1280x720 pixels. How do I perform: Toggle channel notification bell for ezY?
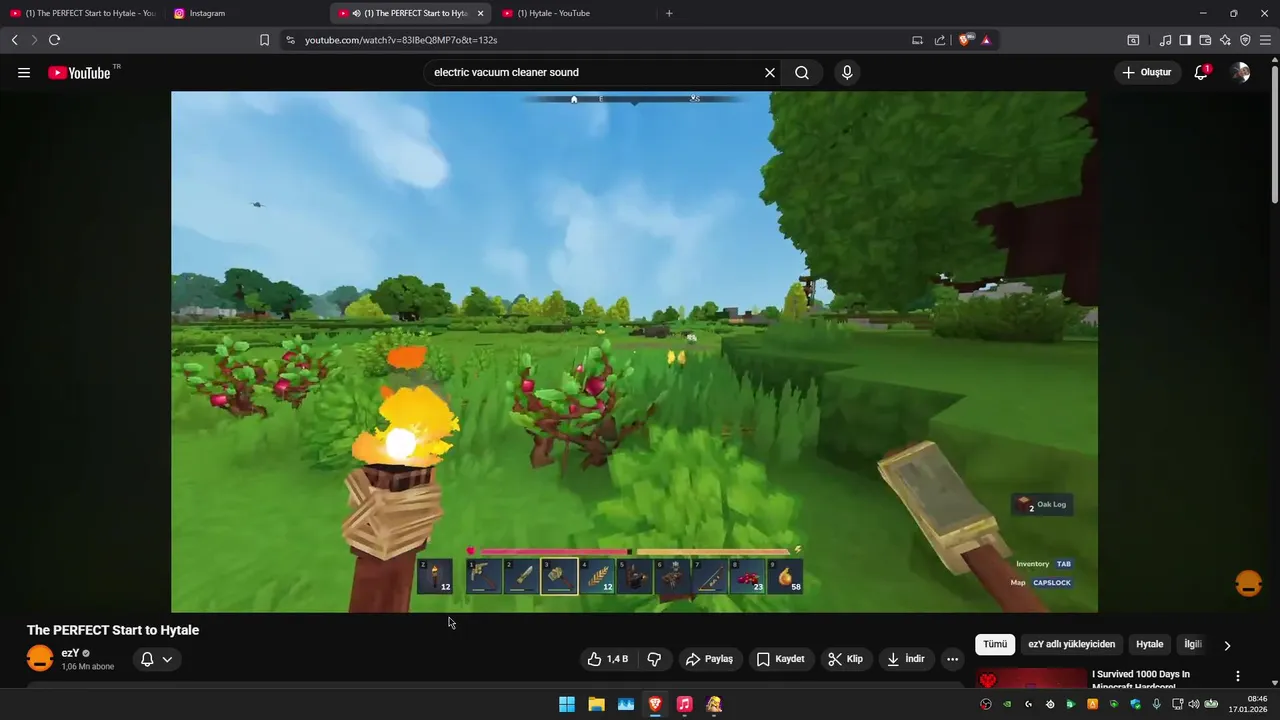[x=147, y=659]
